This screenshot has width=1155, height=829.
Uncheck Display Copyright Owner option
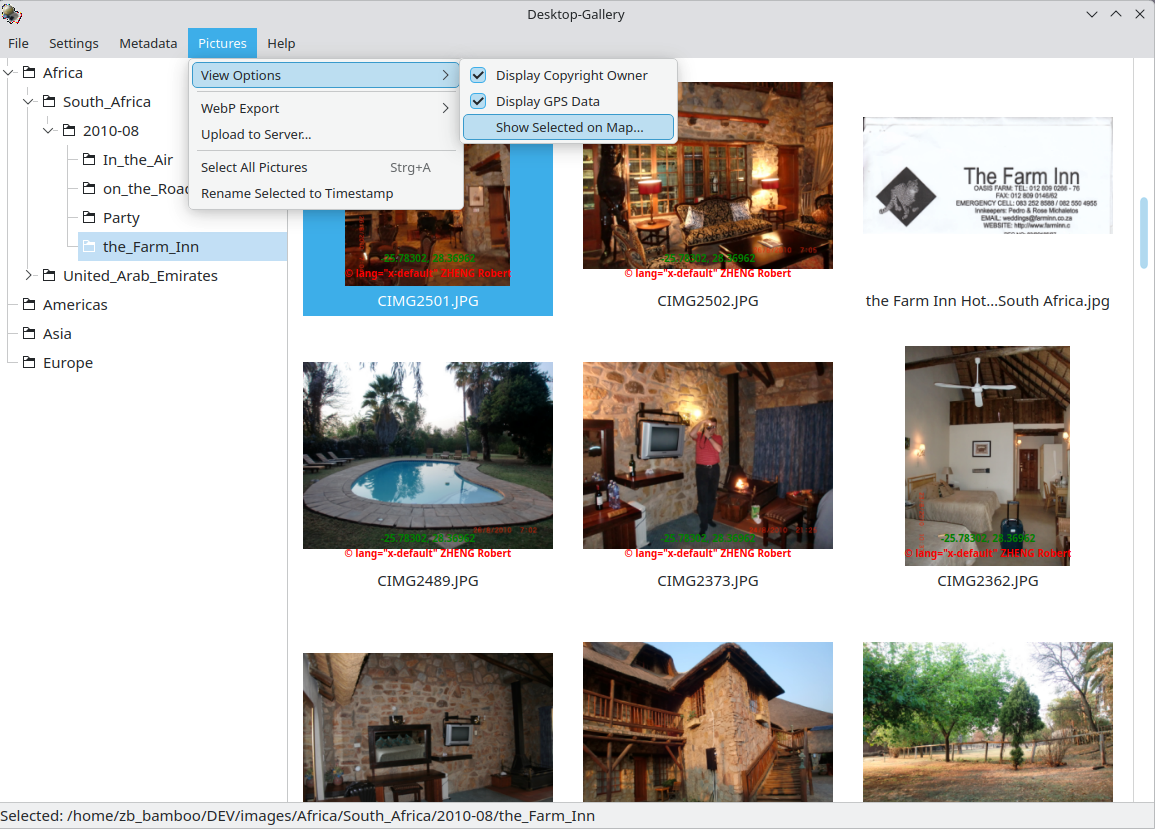tap(478, 75)
